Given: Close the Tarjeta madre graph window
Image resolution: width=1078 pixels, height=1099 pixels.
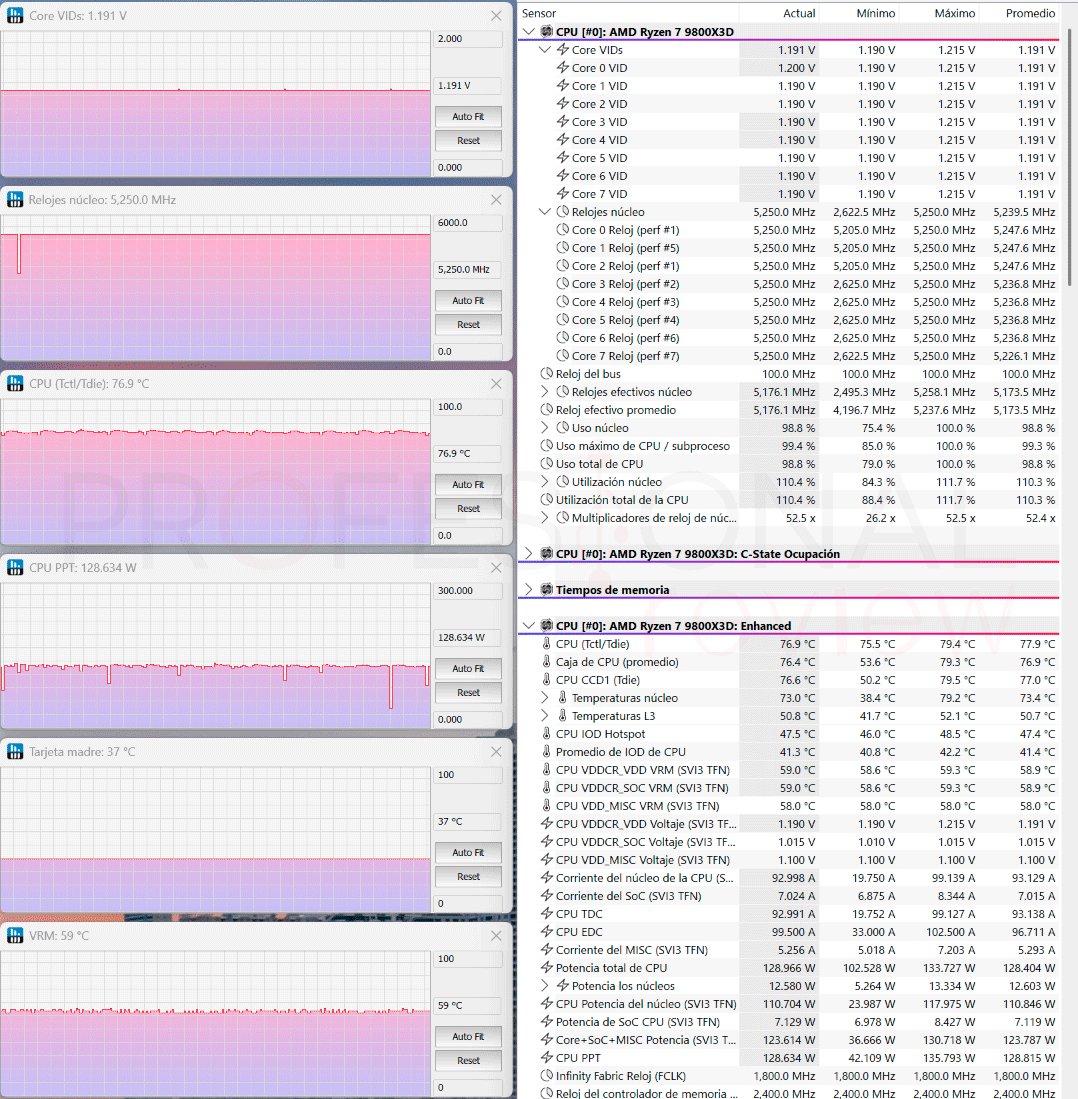Looking at the screenshot, I should 496,752.
